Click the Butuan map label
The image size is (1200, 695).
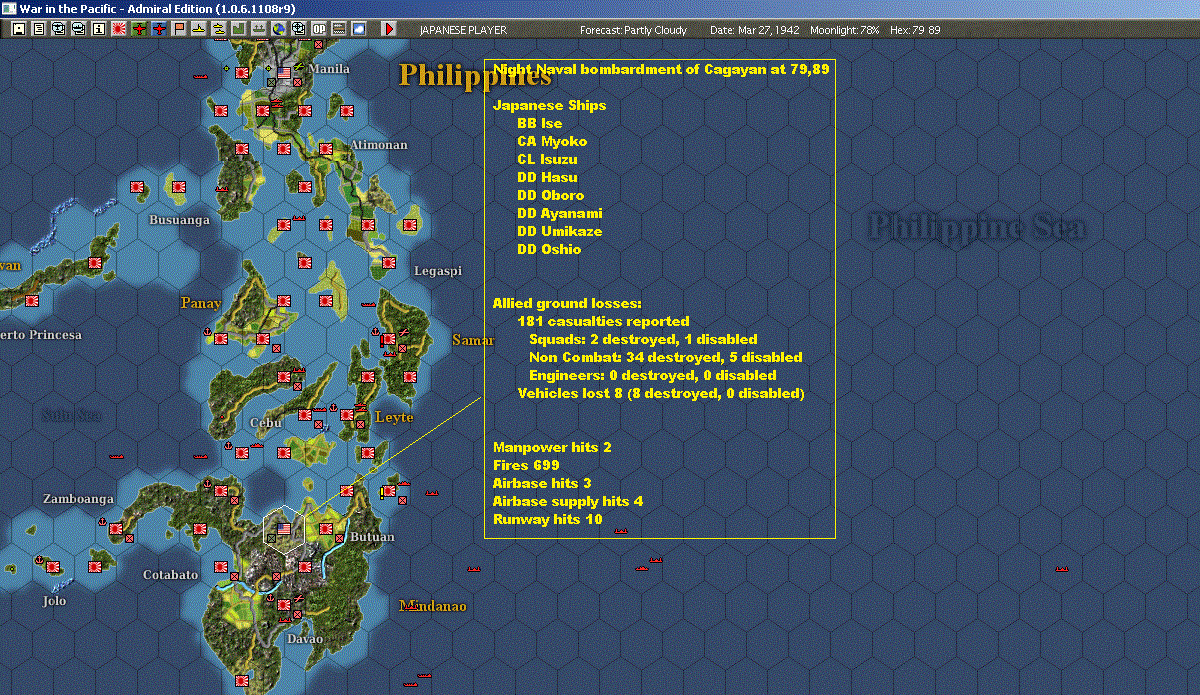pyautogui.click(x=372, y=537)
